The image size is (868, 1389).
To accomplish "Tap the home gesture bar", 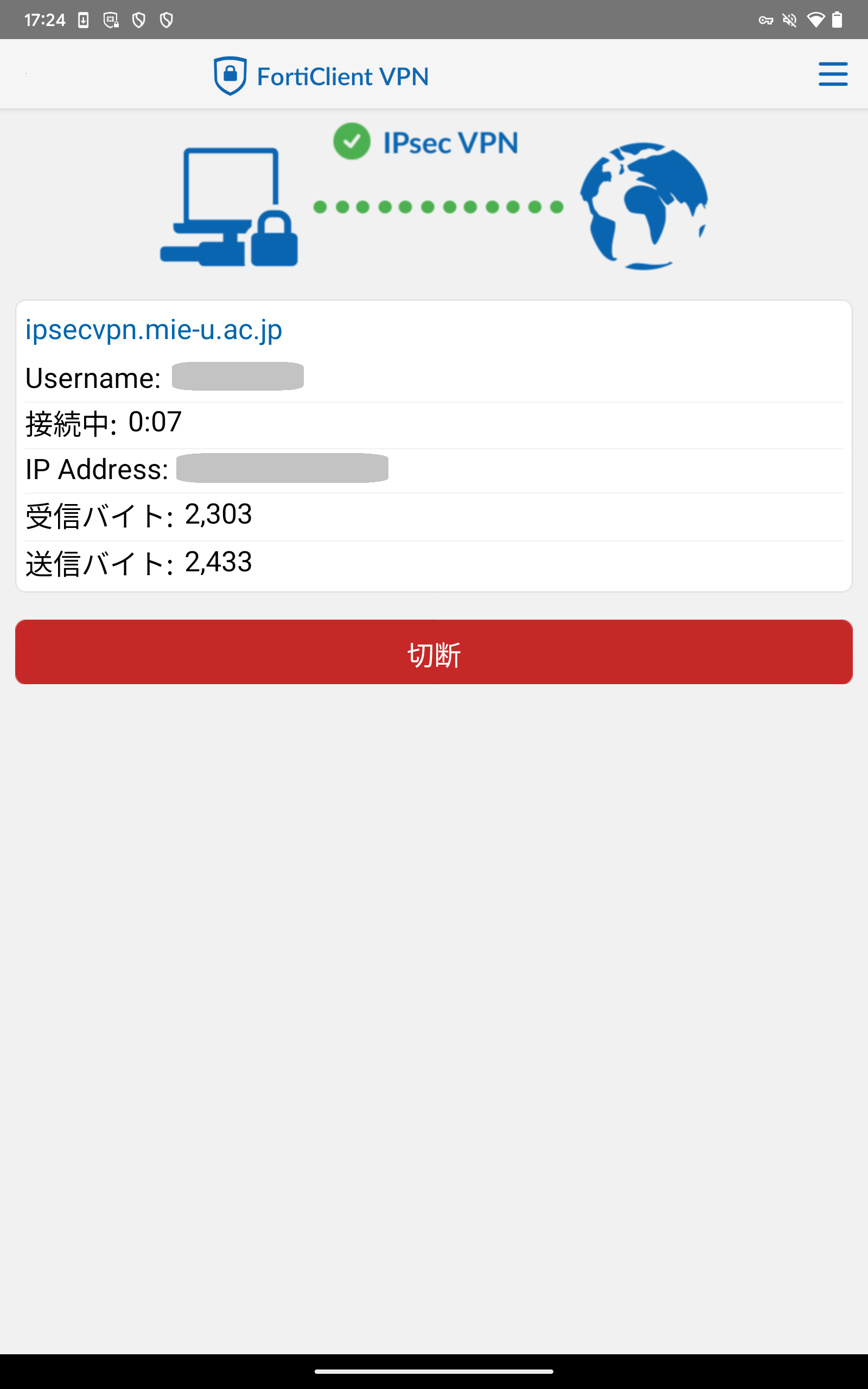I will pyautogui.click(x=434, y=1371).
